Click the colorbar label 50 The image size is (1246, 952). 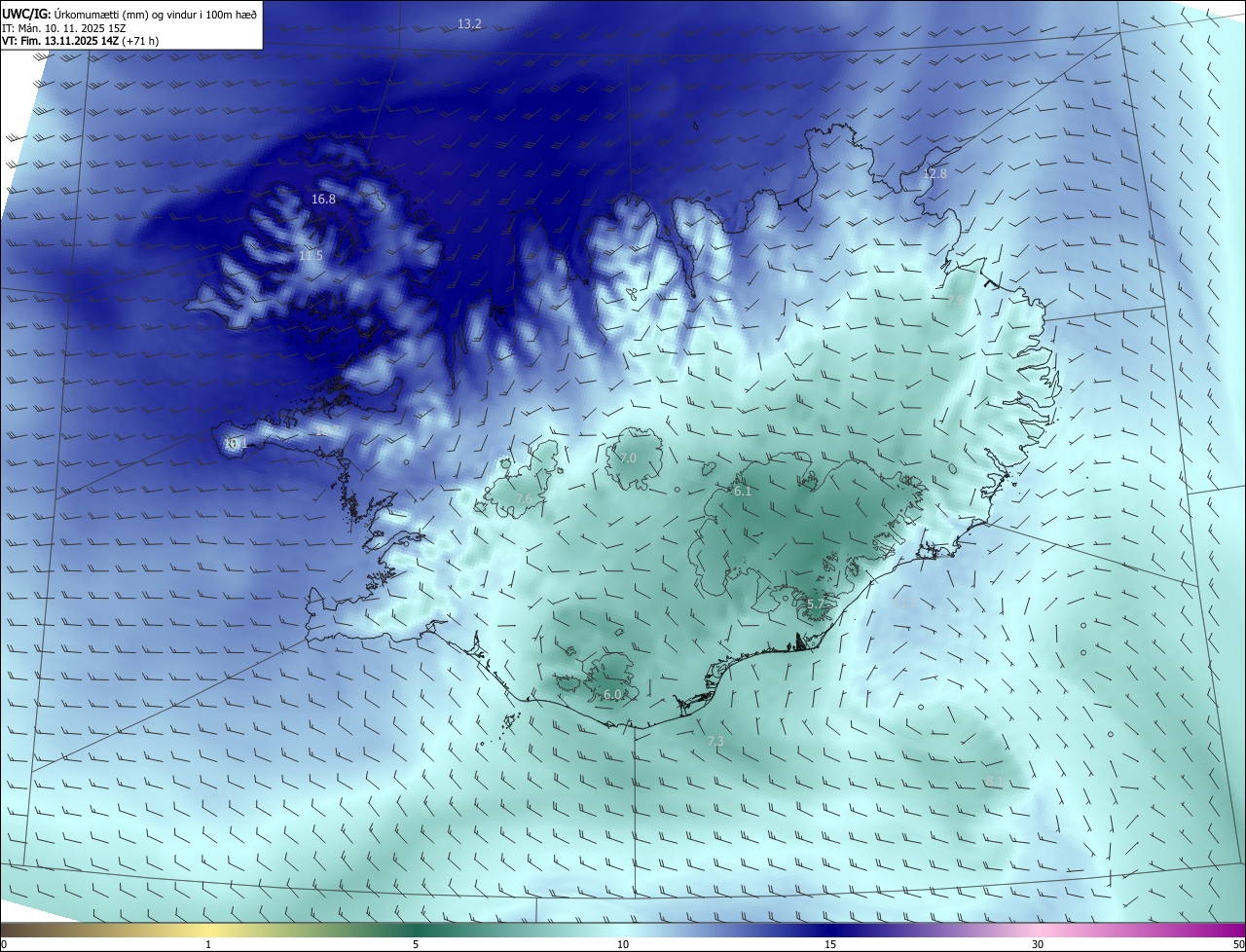coord(1238,944)
